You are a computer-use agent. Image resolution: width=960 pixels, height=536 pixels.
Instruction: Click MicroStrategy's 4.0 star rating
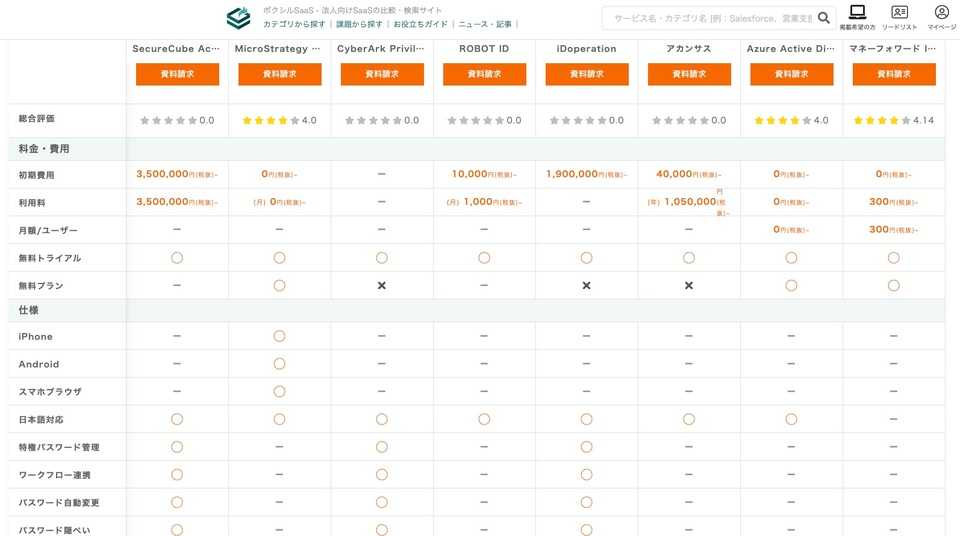pos(279,121)
